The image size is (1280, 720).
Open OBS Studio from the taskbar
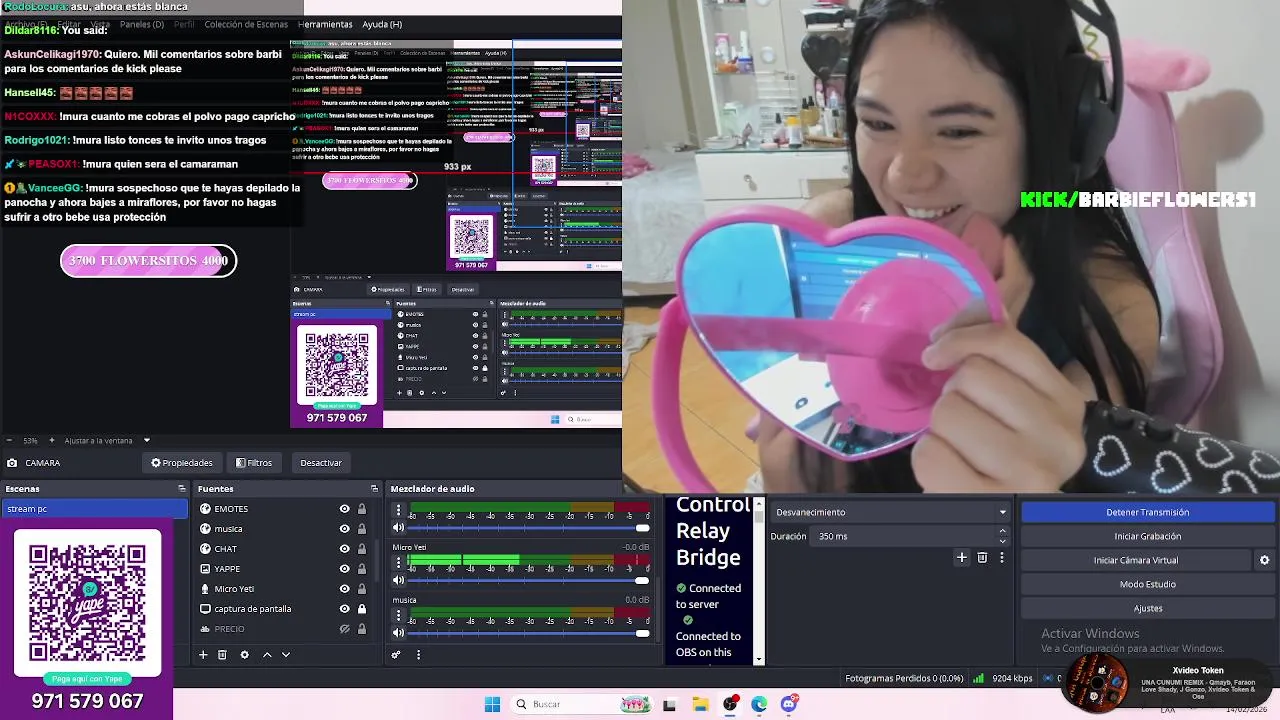tap(730, 704)
